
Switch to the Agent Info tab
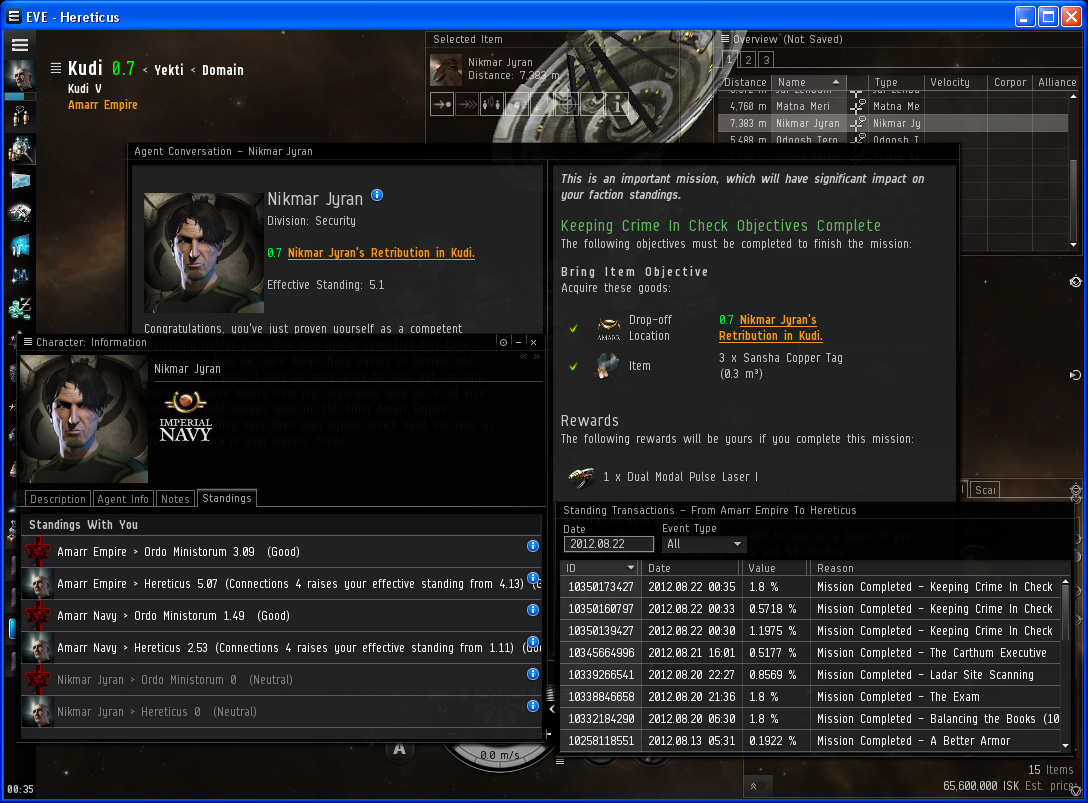click(x=123, y=499)
